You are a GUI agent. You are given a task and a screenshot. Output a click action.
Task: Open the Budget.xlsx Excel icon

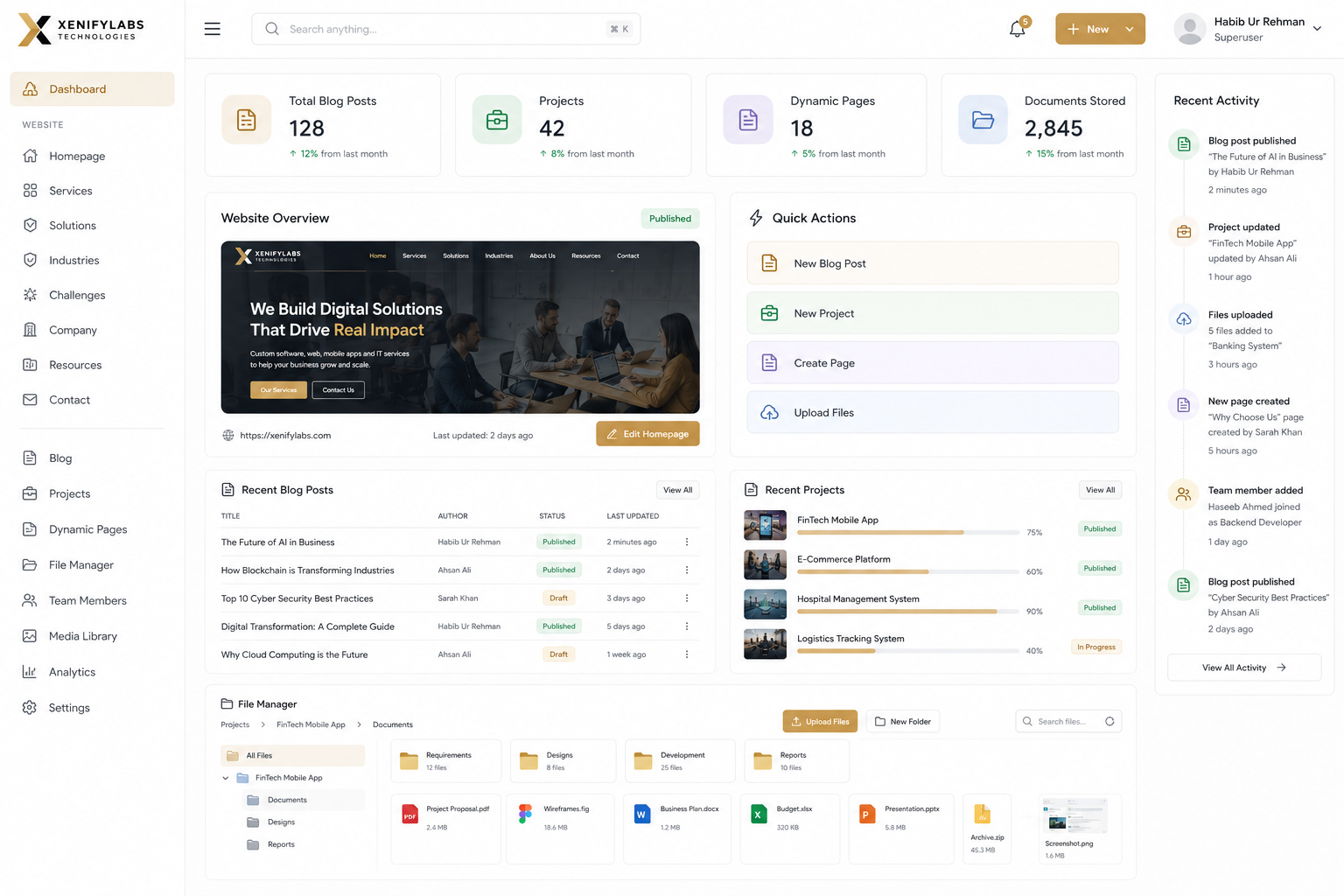759,815
